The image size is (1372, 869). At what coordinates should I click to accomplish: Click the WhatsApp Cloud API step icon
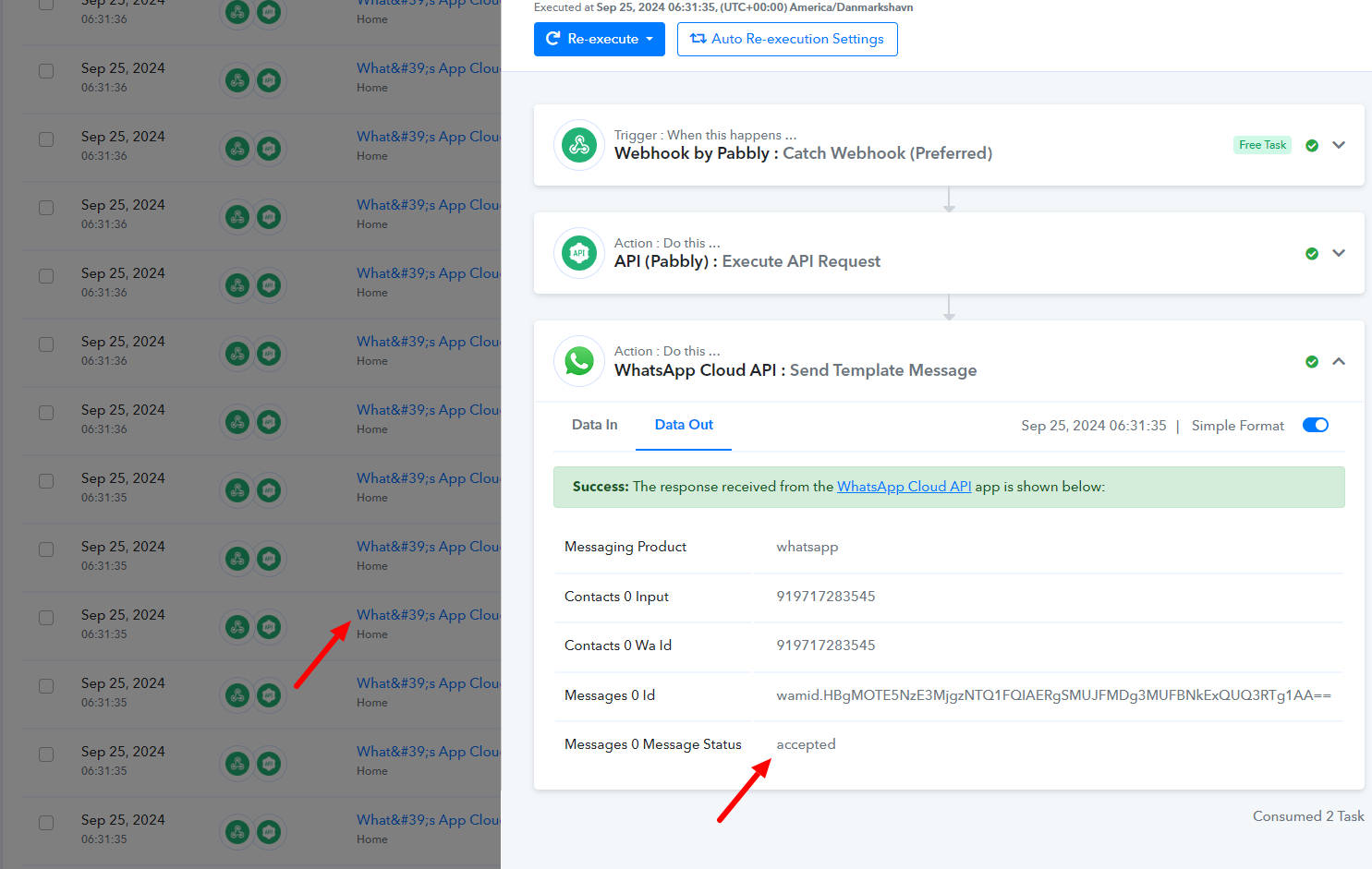(579, 361)
